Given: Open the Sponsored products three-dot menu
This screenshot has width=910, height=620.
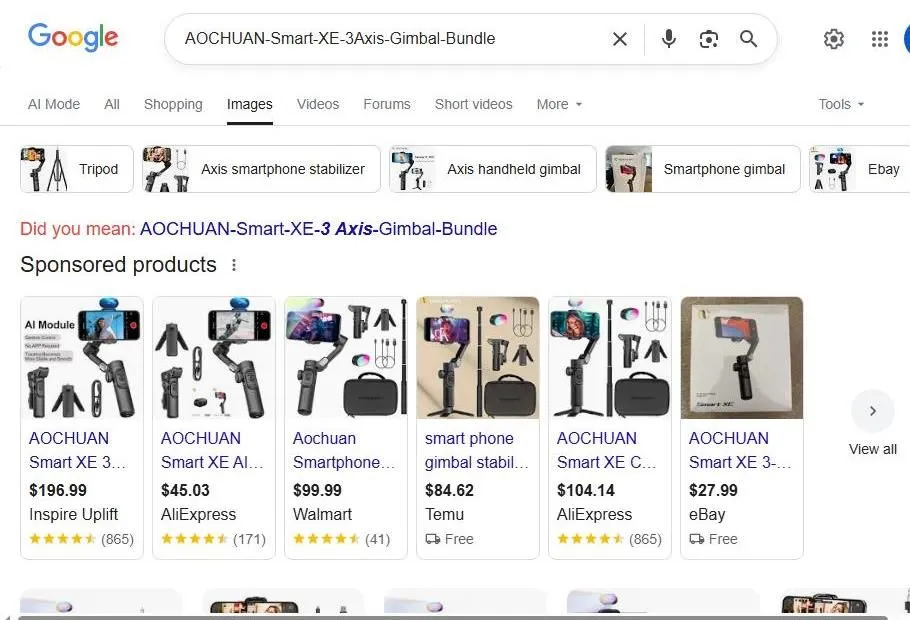Looking at the screenshot, I should coord(234,265).
